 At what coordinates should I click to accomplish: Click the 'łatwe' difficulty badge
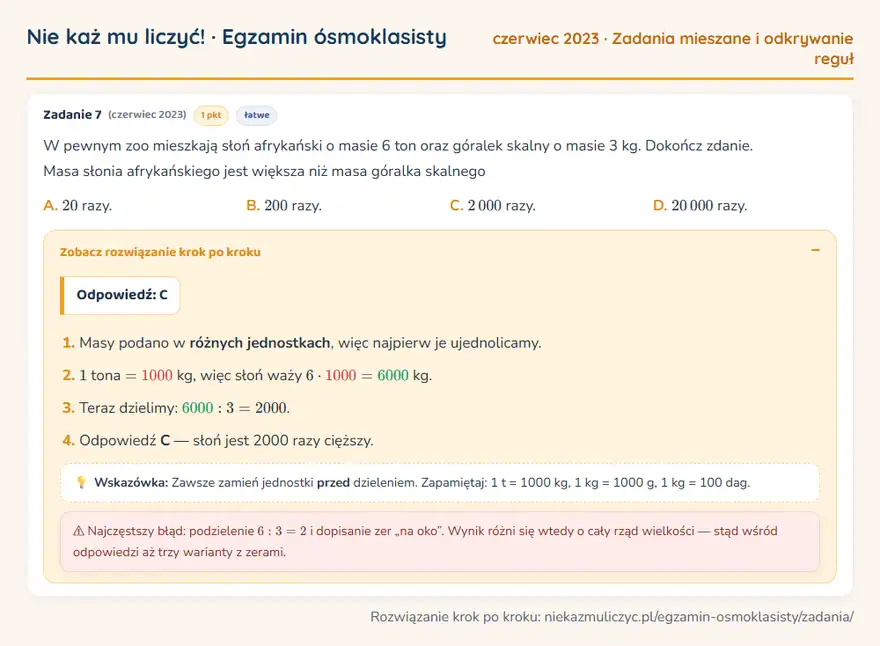tap(256, 115)
